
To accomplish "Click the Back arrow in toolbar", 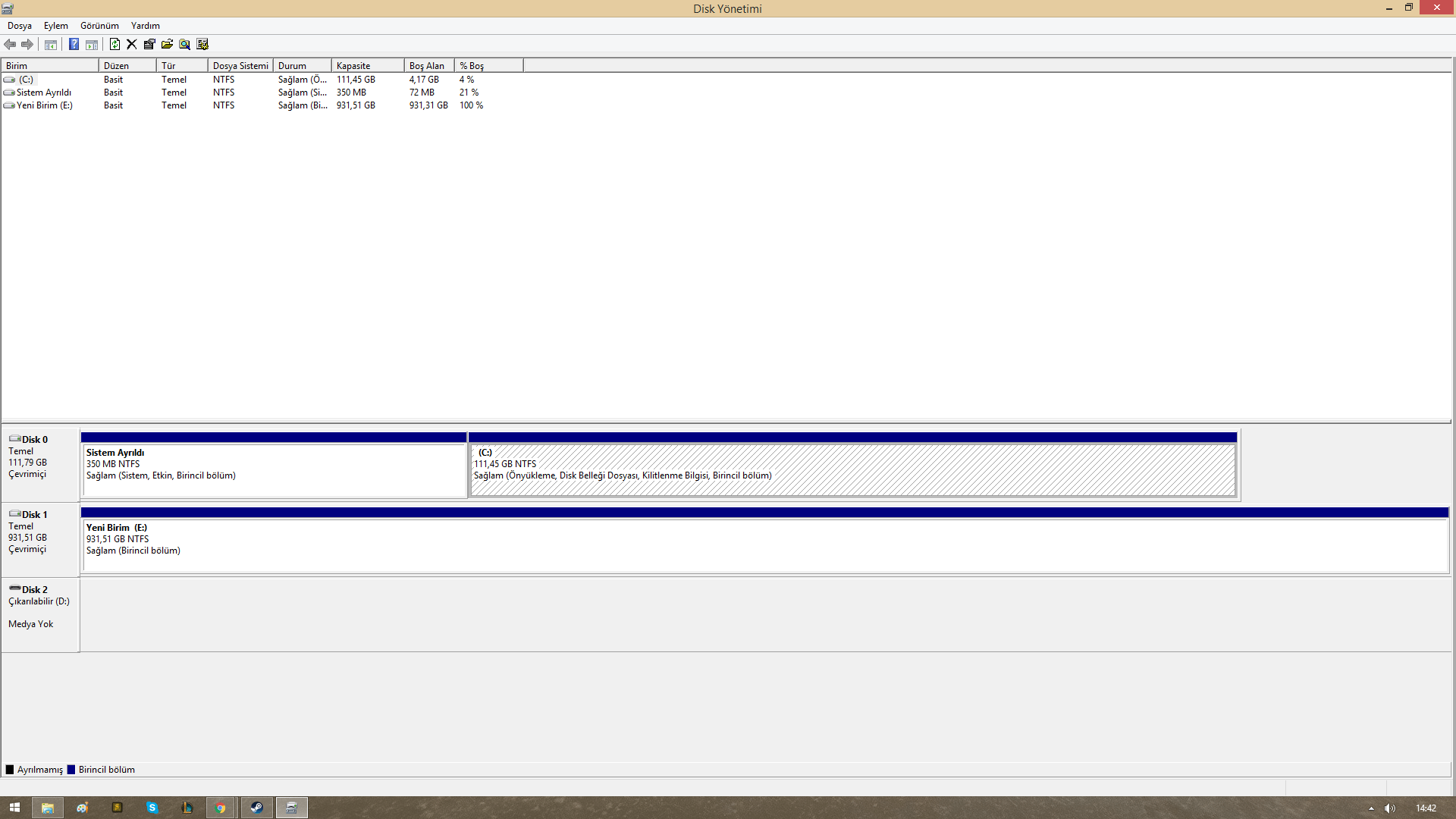I will coord(10,44).
